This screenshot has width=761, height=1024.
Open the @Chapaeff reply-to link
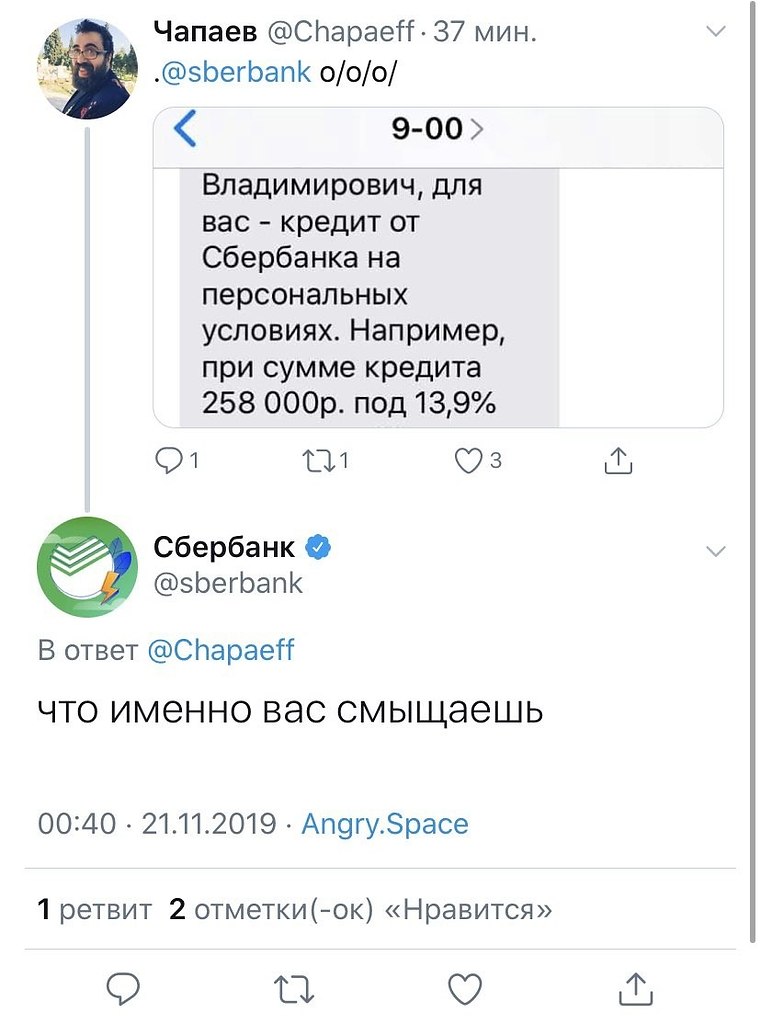click(x=221, y=650)
